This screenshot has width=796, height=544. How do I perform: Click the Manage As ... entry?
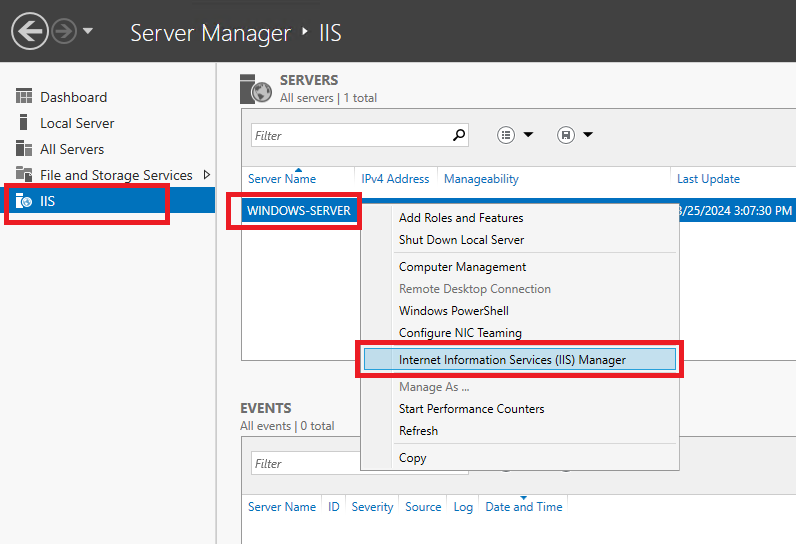[434, 387]
